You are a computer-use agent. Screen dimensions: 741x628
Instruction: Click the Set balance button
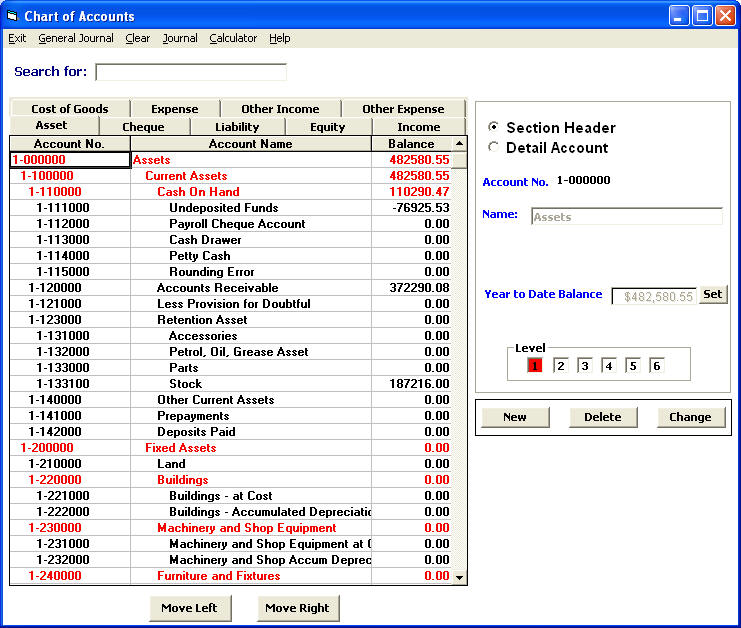tap(712, 295)
